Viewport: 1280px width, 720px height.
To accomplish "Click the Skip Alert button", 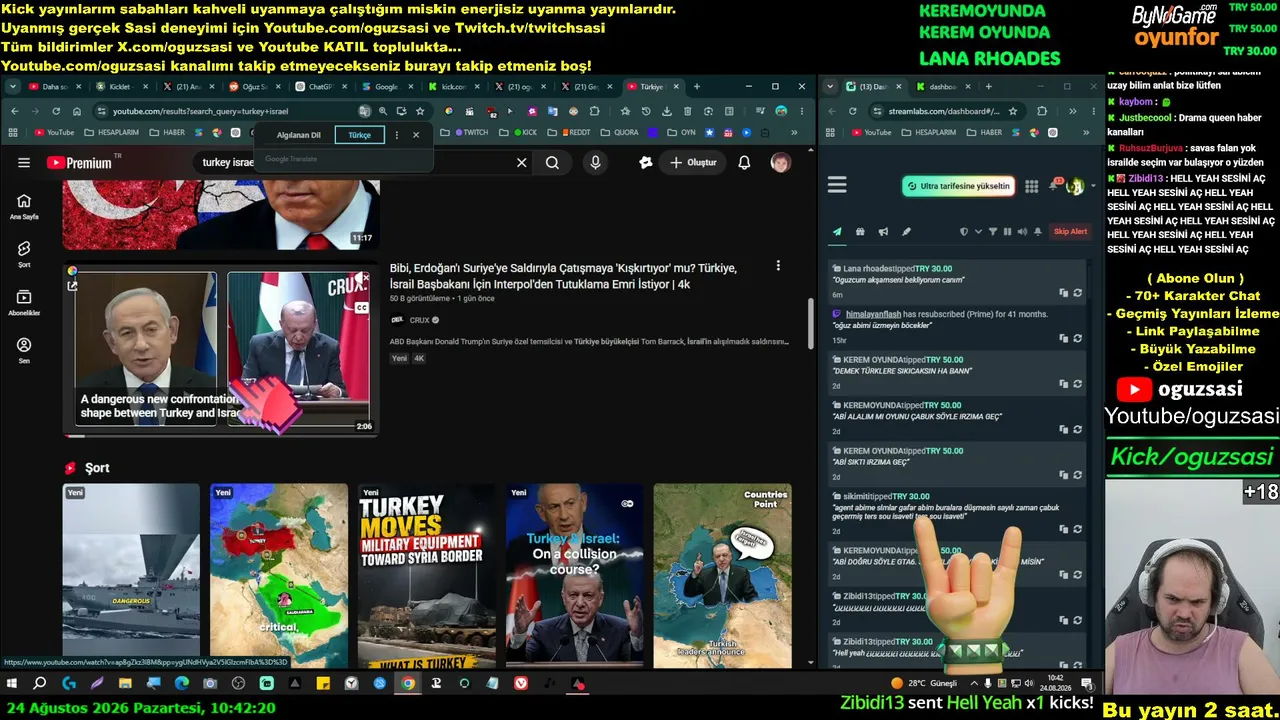I will [1070, 232].
